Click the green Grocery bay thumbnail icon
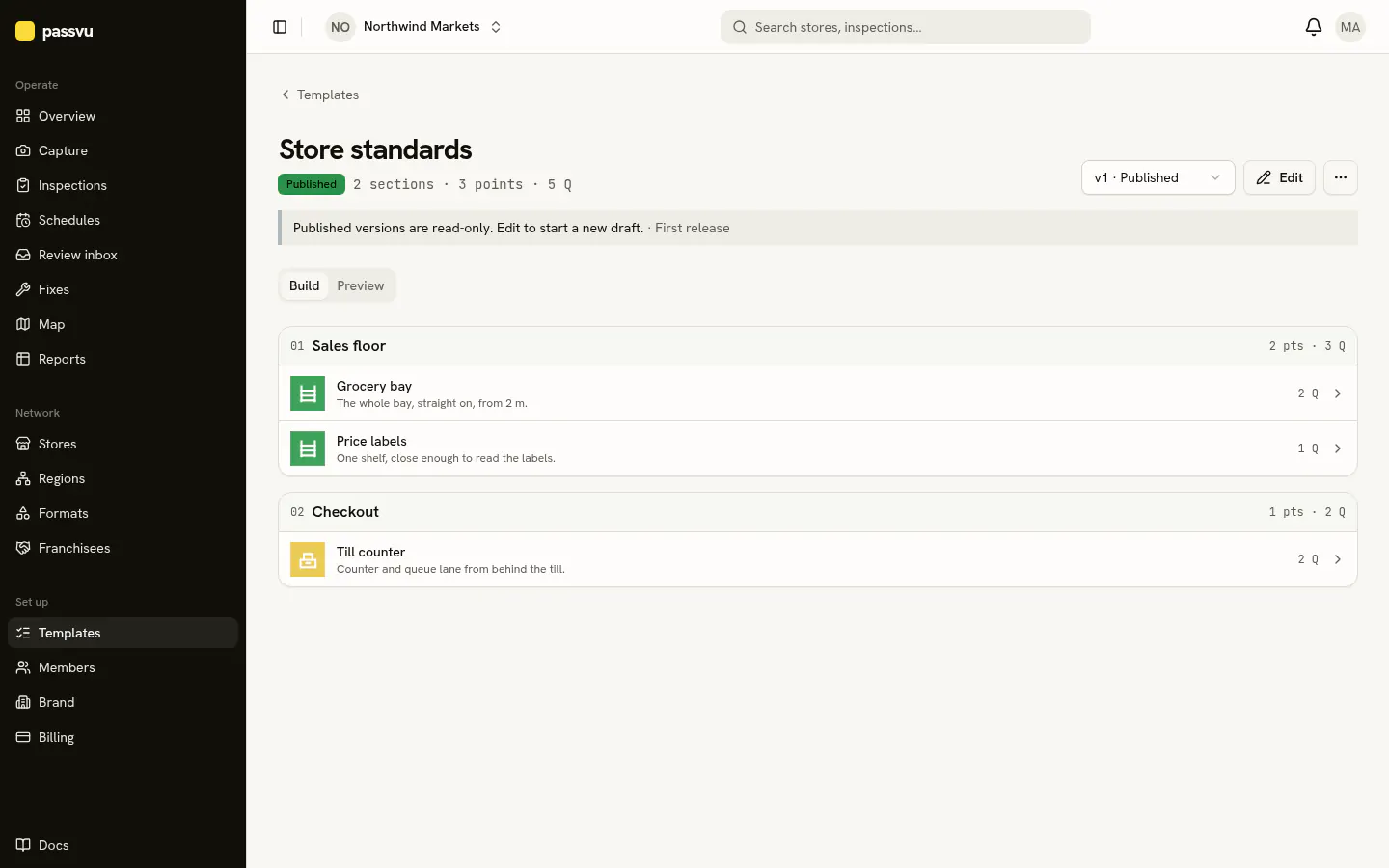The height and width of the screenshot is (868, 1389). (308, 393)
